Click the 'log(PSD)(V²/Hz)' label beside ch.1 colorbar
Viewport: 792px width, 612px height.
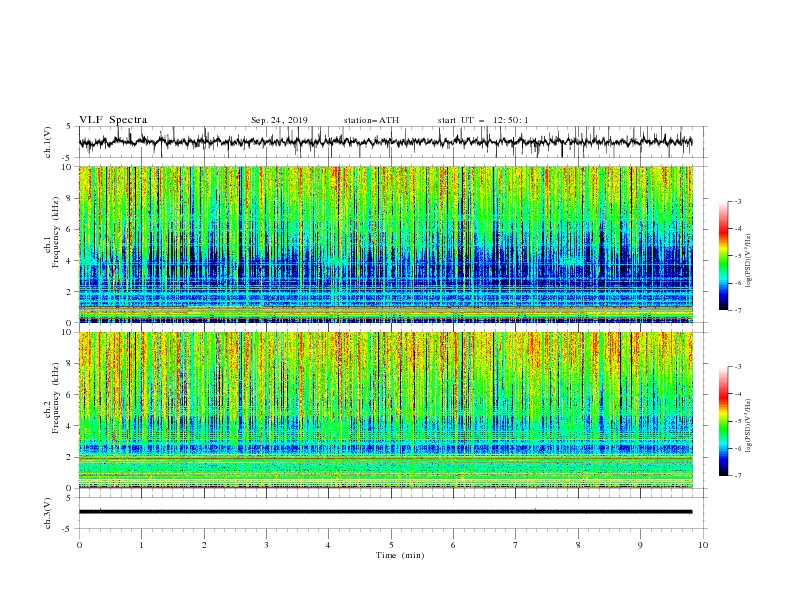pyautogui.click(x=748, y=261)
